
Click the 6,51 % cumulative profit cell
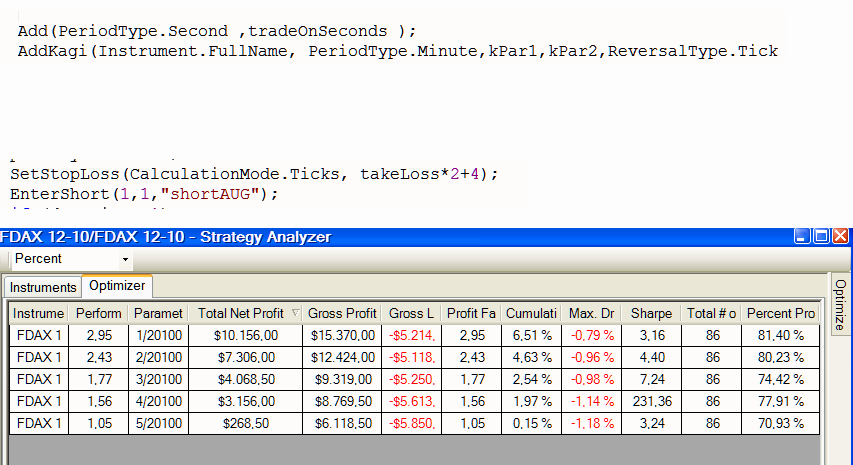point(531,336)
